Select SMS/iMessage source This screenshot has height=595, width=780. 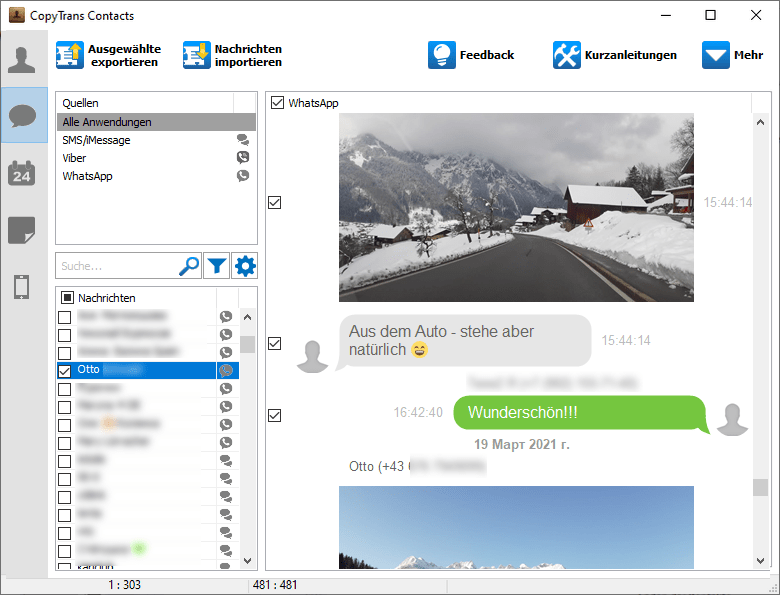tap(156, 140)
